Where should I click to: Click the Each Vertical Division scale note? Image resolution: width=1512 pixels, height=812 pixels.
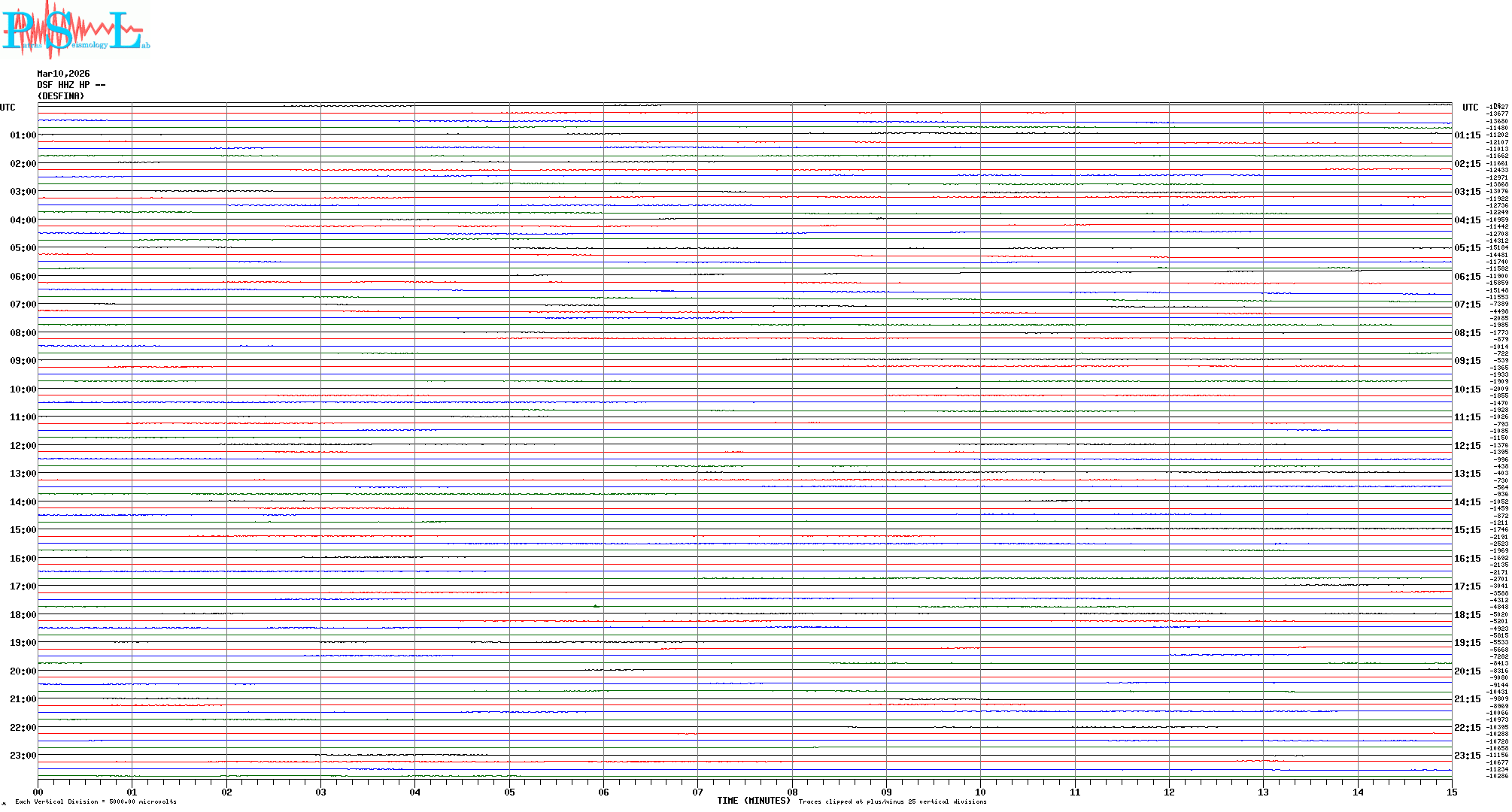coord(96,801)
